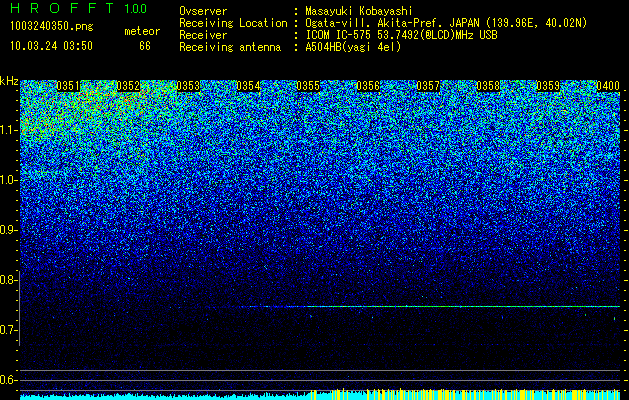Click the observer name Masayuki Kobayashi
629x400 pixels.
click(359, 11)
